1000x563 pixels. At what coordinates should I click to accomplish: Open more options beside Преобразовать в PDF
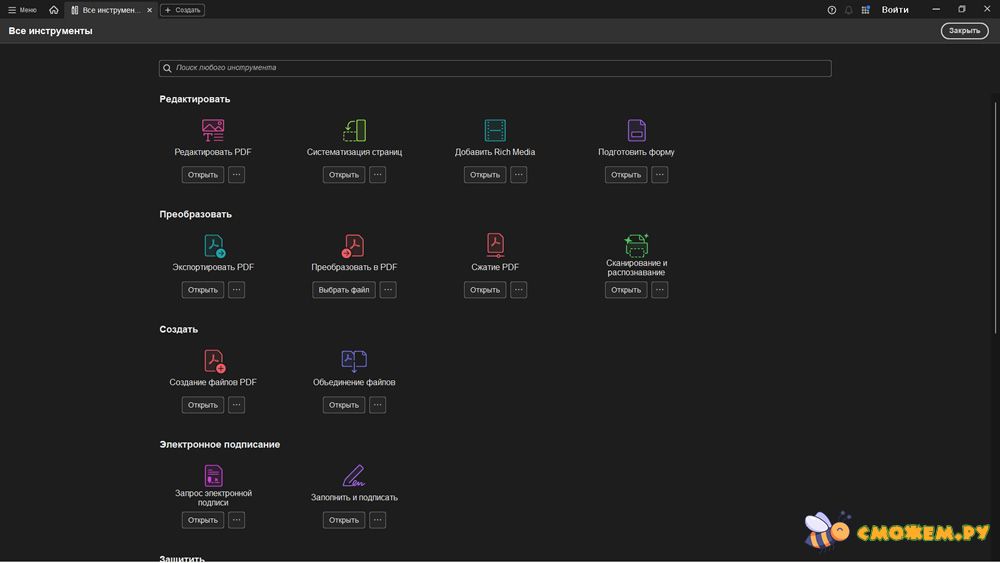388,290
